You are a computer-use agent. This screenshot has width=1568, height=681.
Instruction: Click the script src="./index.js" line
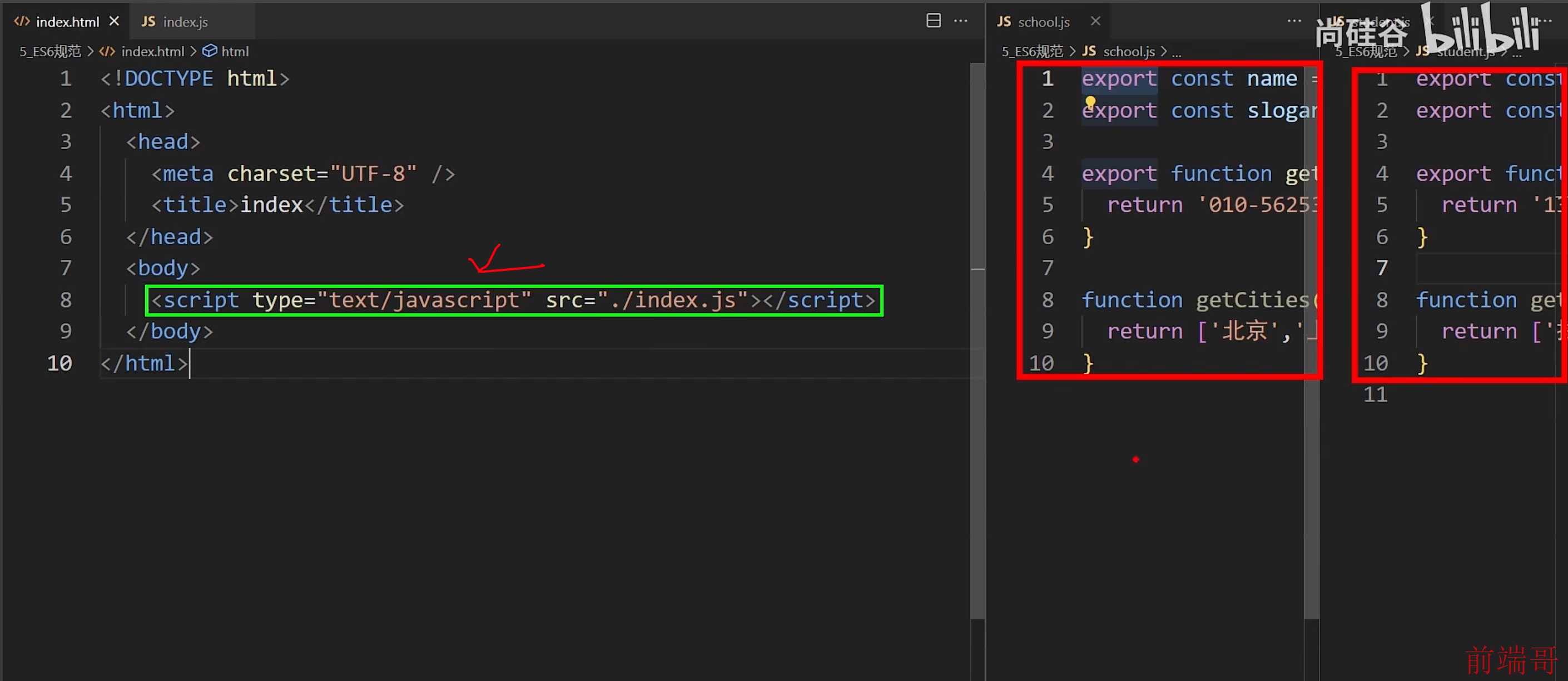pos(514,300)
